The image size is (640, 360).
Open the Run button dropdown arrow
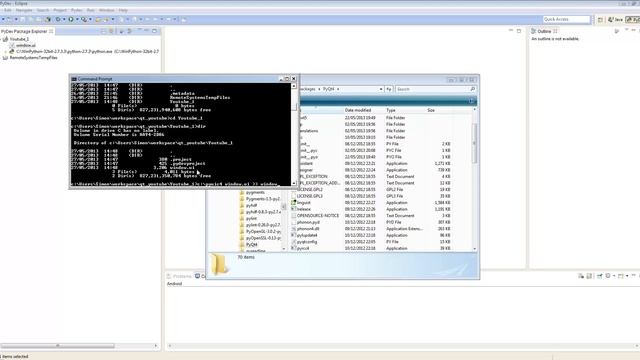(77, 19)
